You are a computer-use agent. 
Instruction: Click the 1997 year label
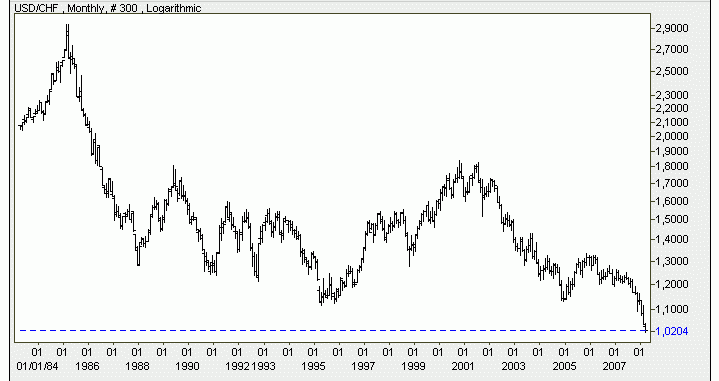(x=363, y=366)
